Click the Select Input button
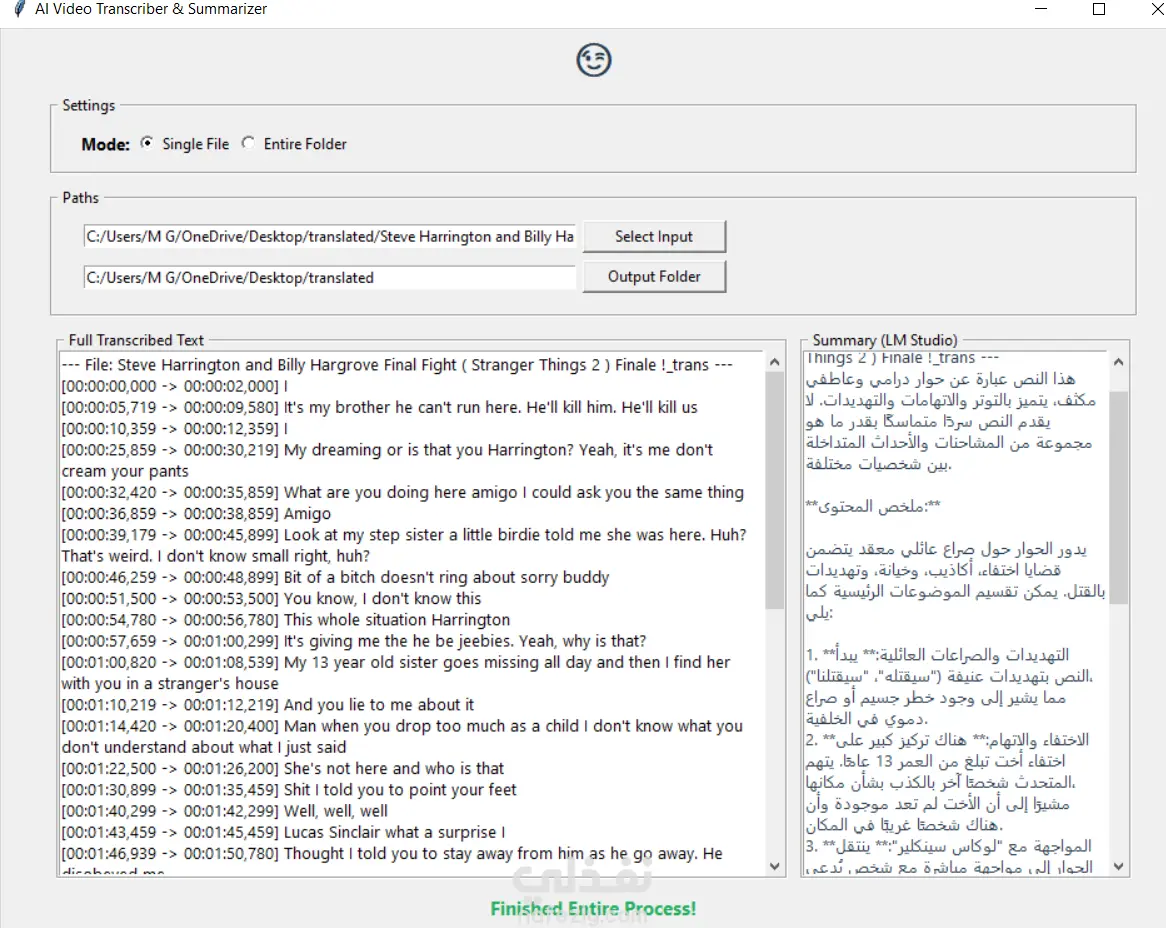 click(654, 236)
